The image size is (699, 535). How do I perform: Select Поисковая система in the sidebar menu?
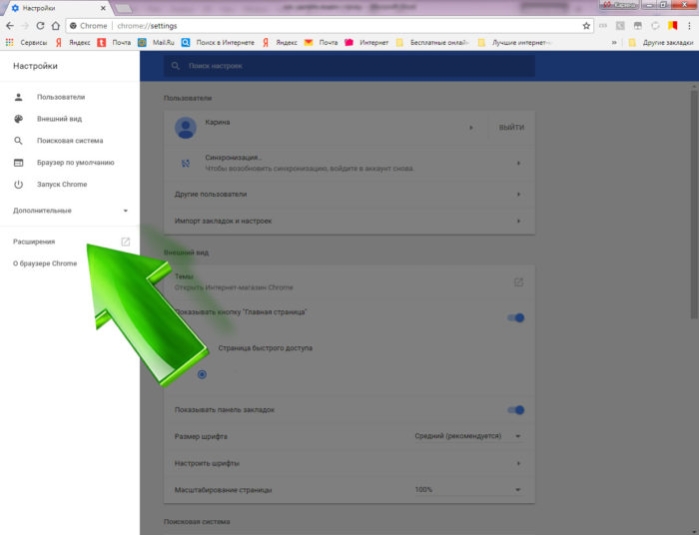point(70,140)
